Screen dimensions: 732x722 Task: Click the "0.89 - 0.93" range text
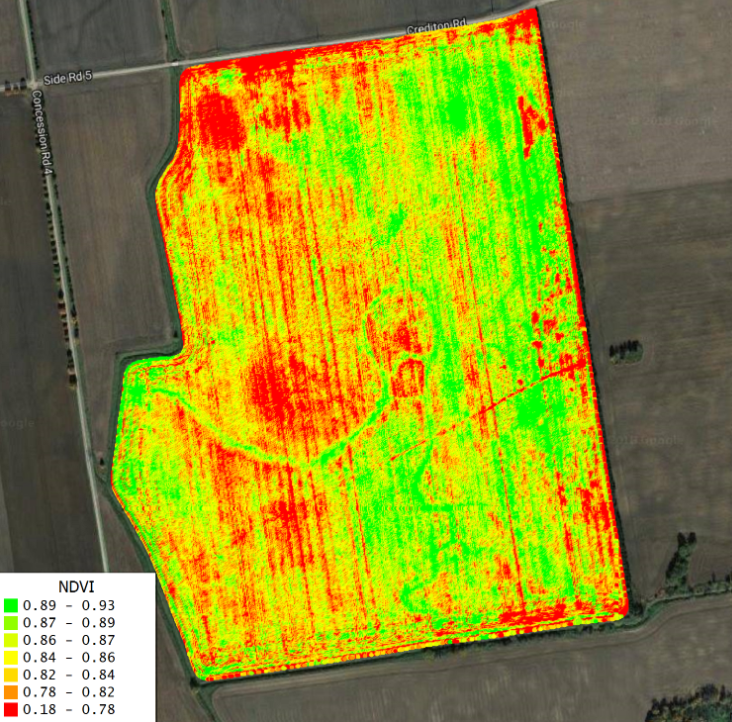(x=68, y=605)
